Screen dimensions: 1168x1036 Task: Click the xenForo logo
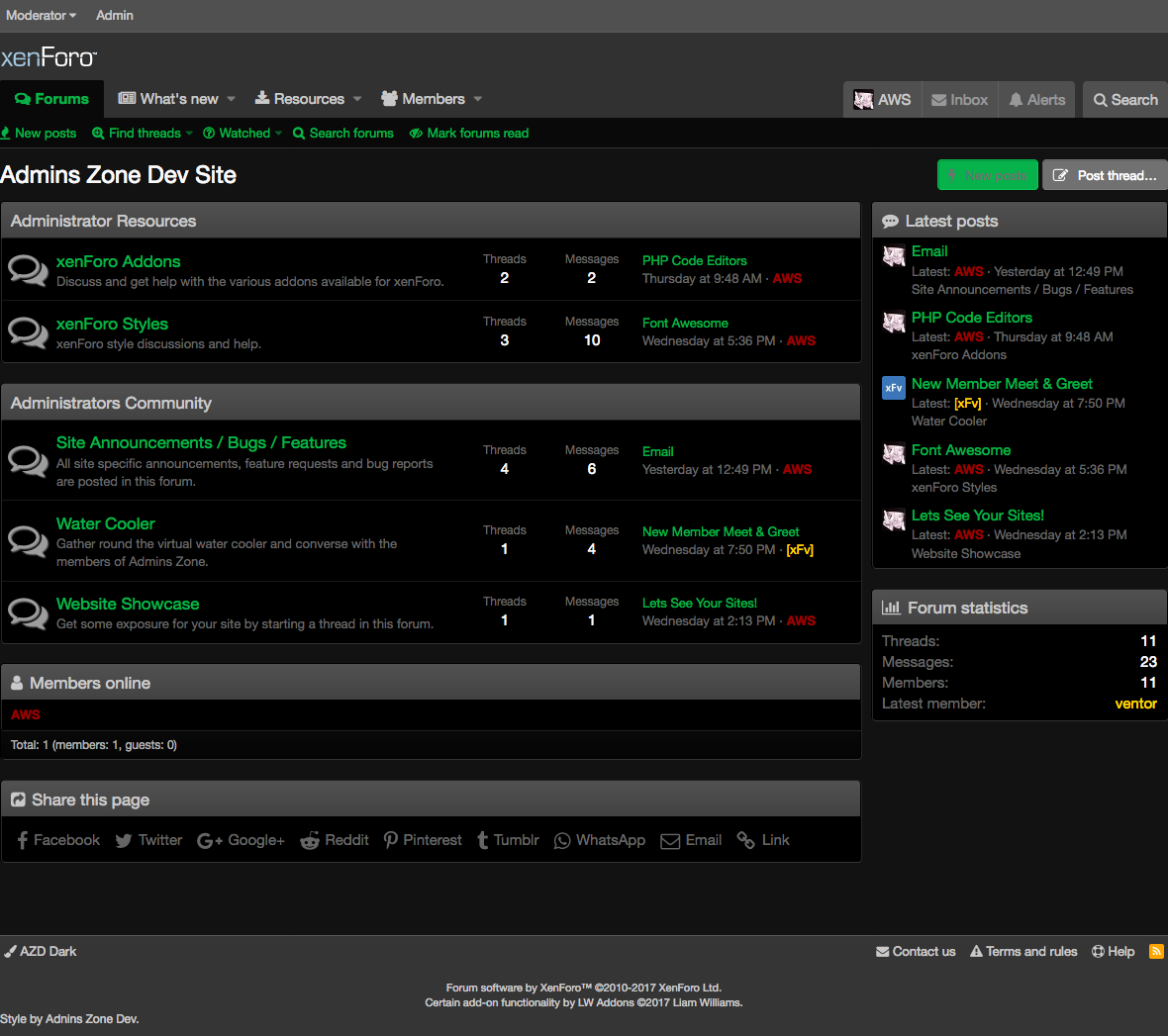[49, 57]
